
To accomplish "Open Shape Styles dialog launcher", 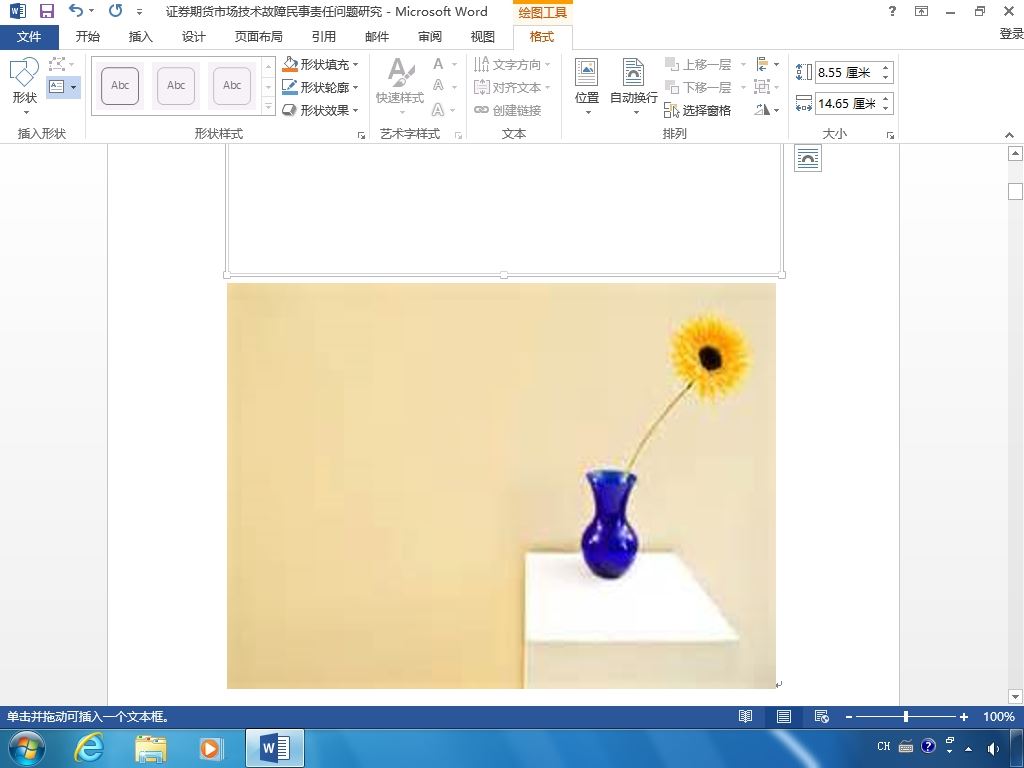I will point(361,135).
